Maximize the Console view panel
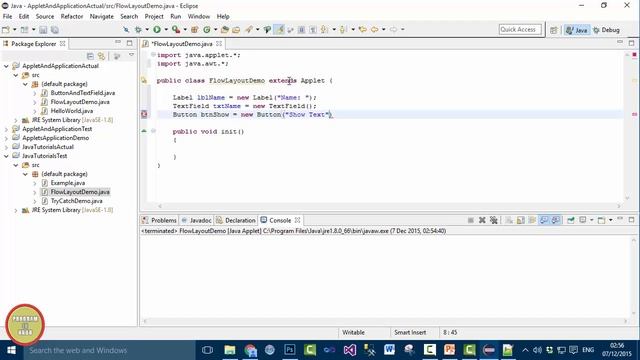 click(x=631, y=220)
